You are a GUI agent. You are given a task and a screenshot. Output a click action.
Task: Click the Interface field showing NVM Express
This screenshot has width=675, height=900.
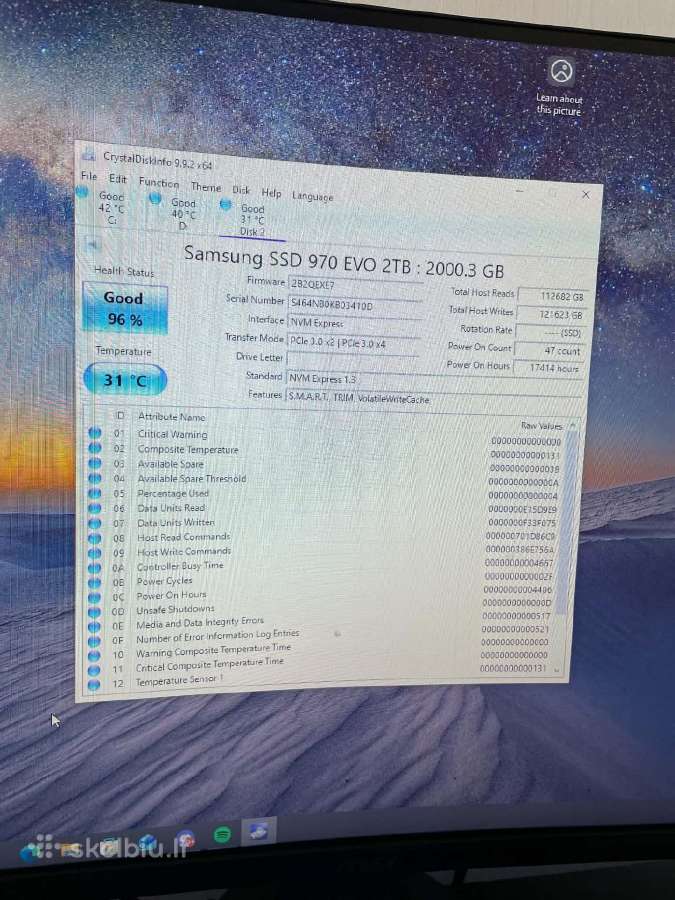pyautogui.click(x=354, y=324)
